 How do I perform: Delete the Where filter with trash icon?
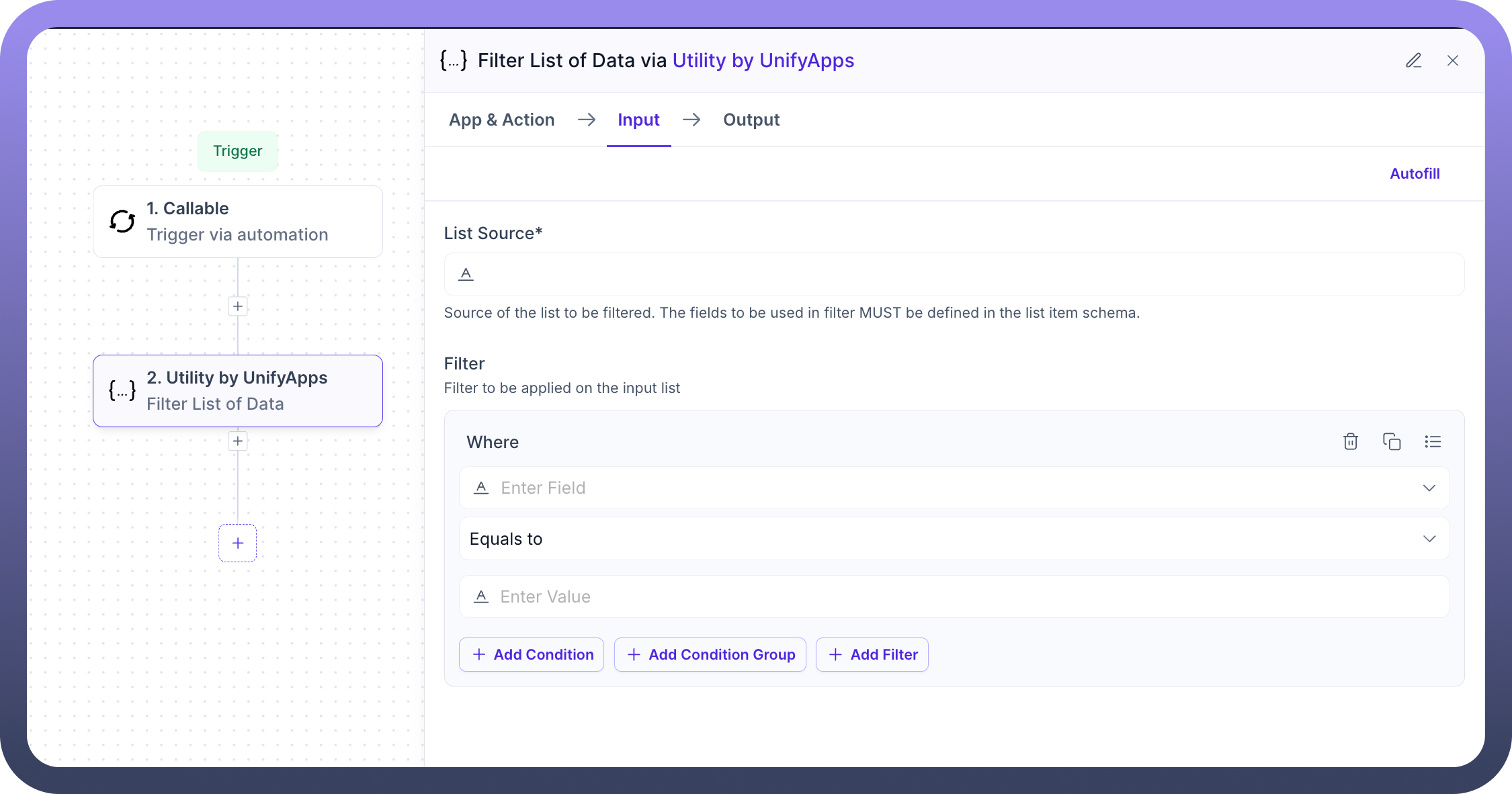pos(1350,441)
